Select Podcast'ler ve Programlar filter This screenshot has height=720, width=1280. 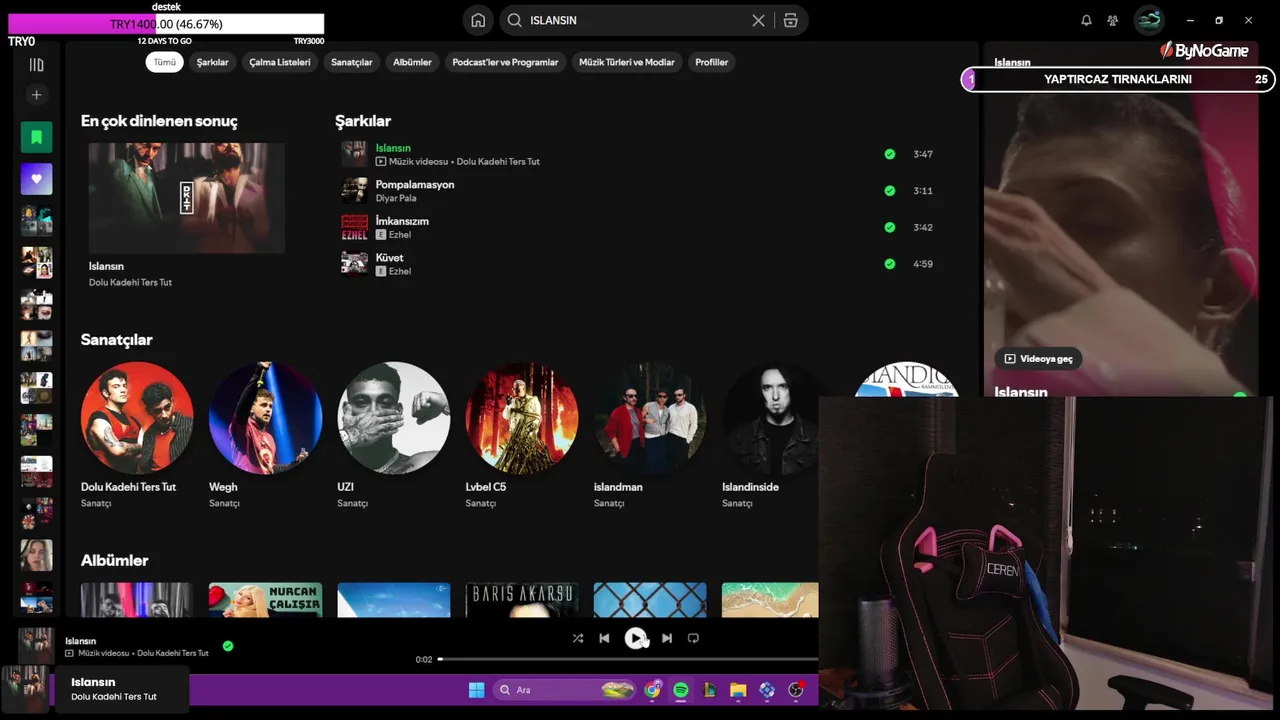pos(505,62)
